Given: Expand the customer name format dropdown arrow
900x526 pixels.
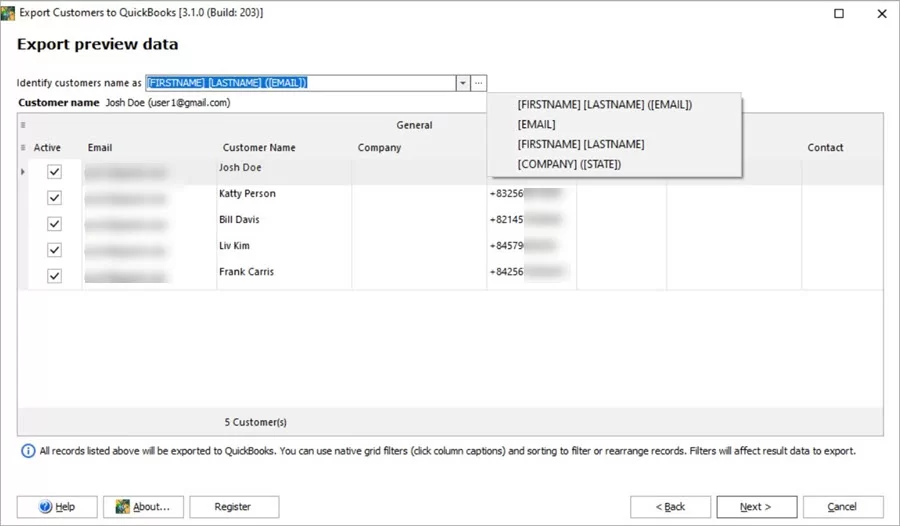Looking at the screenshot, I should 463,83.
